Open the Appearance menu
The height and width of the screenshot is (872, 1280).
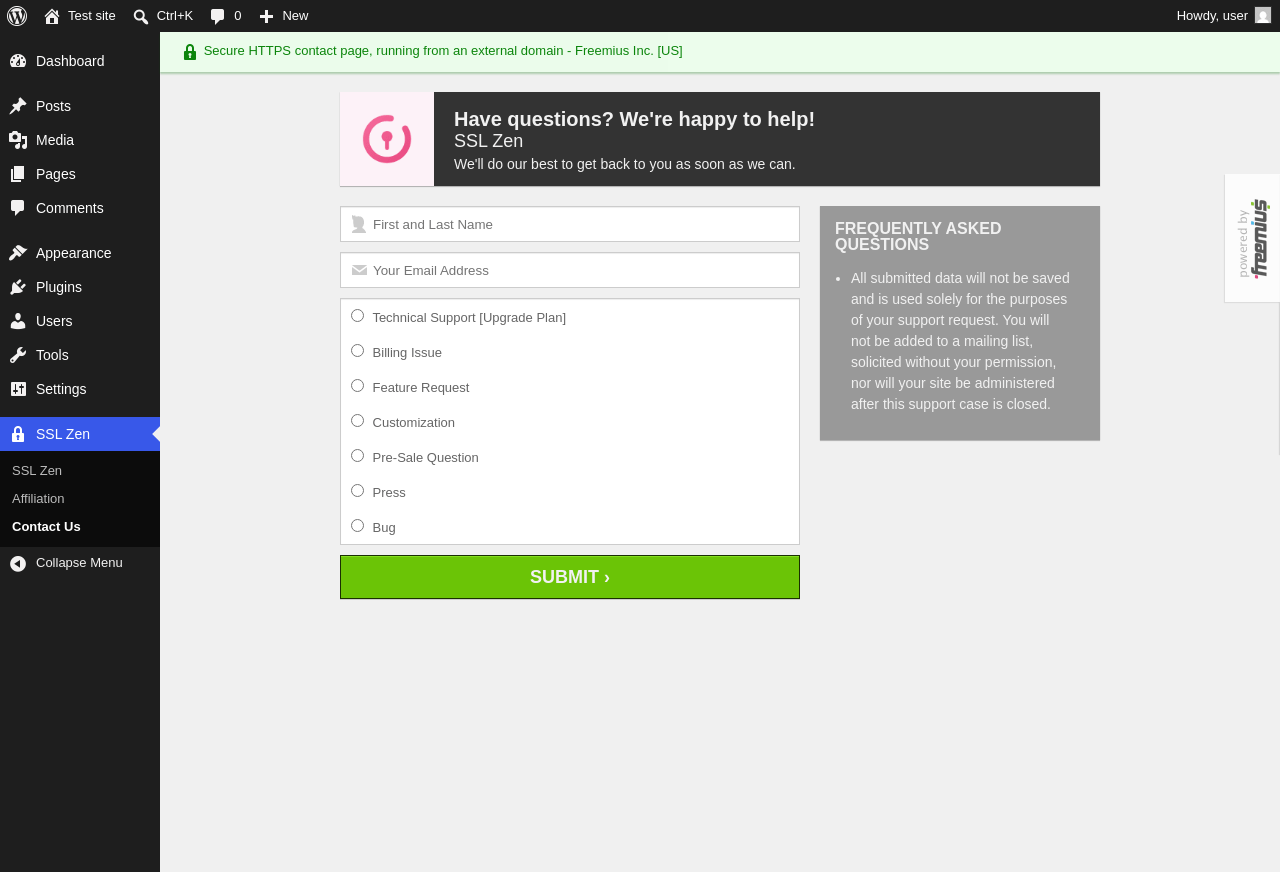point(80,253)
